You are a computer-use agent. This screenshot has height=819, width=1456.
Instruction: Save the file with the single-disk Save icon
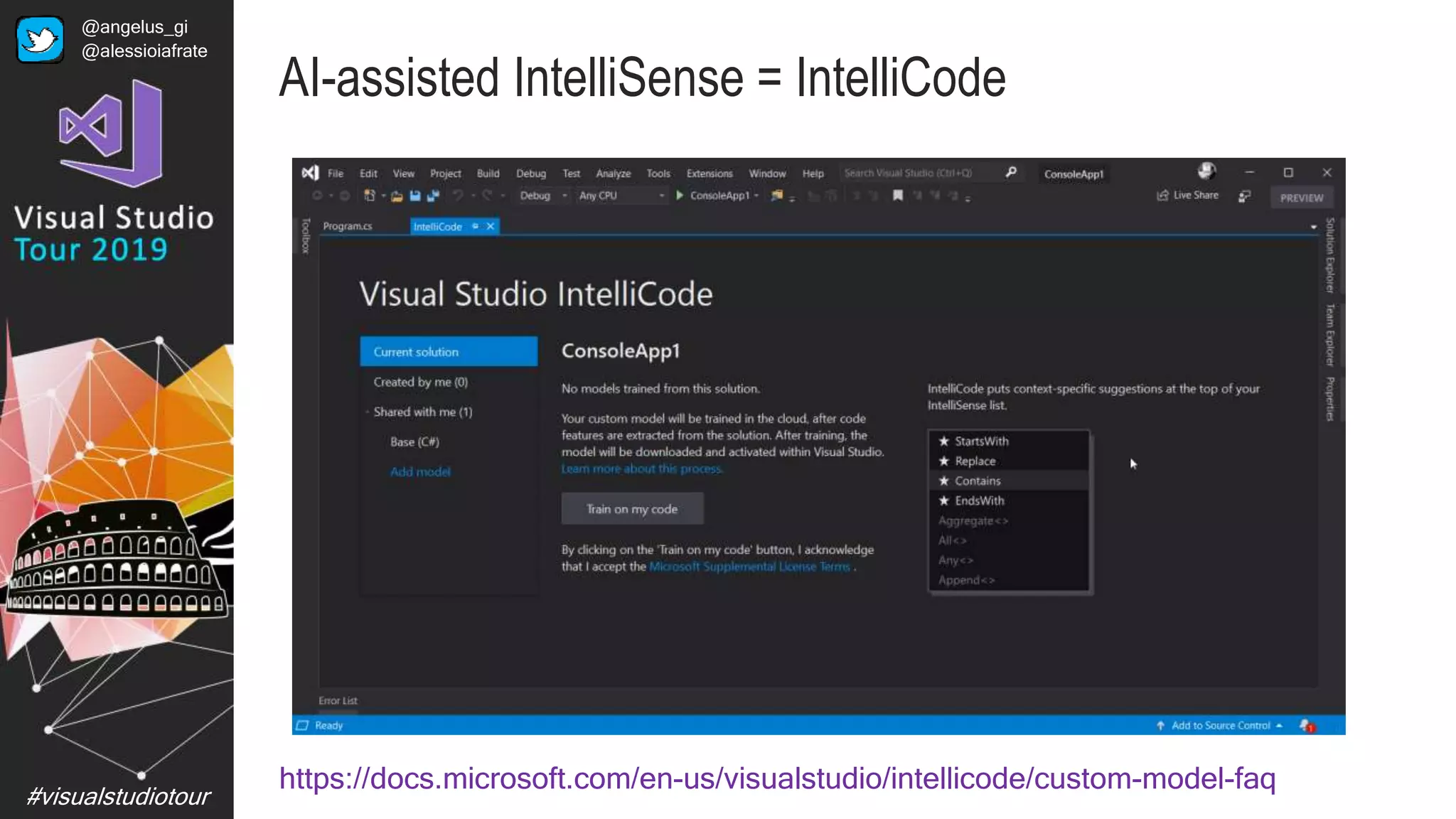[415, 196]
